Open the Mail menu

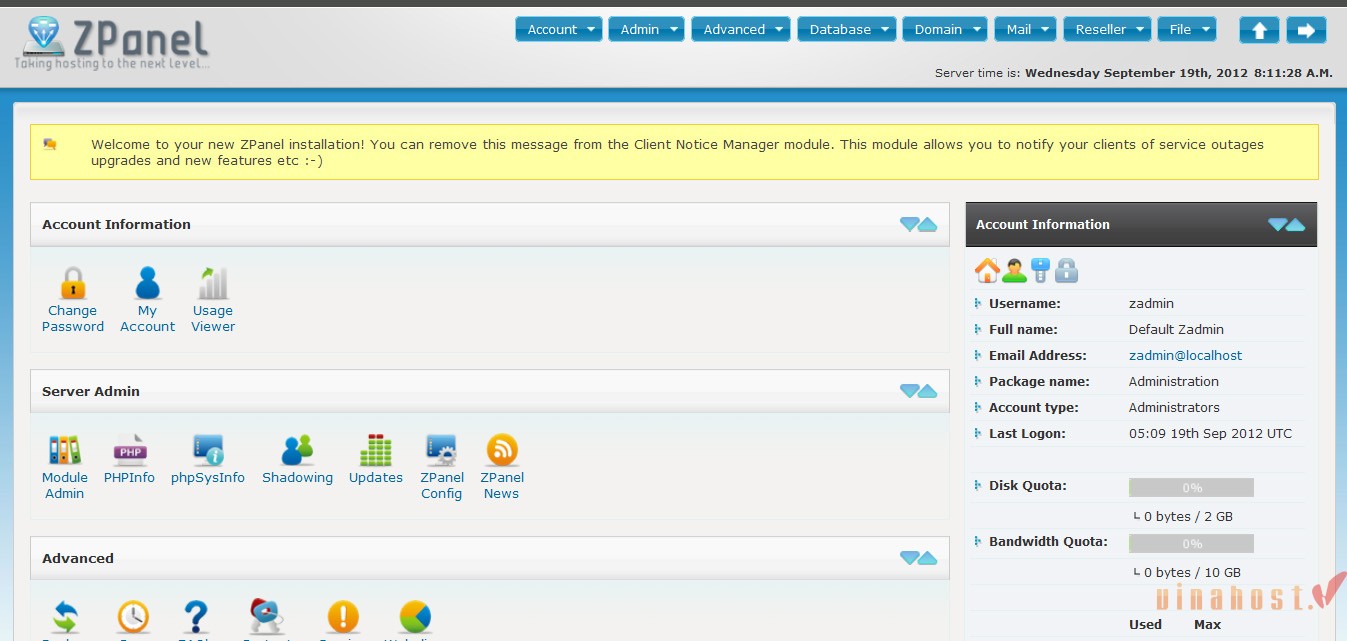[x=1025, y=29]
